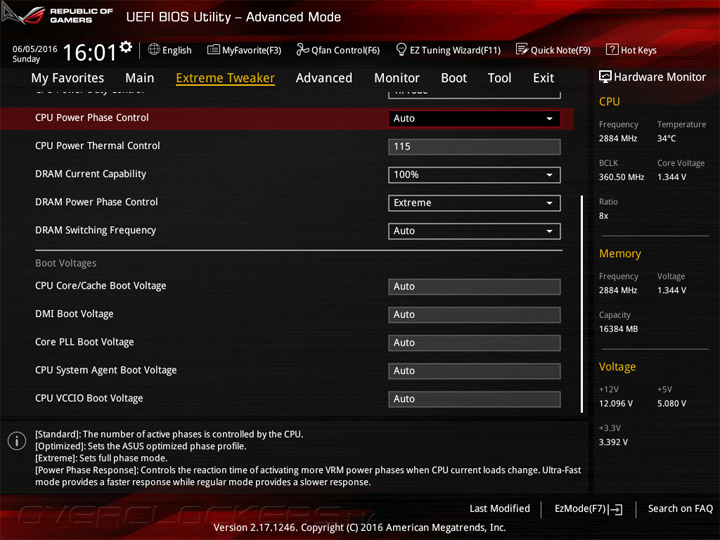Select DRAM Power Phase Control label
Screen dimensions: 720x540
pos(96,202)
